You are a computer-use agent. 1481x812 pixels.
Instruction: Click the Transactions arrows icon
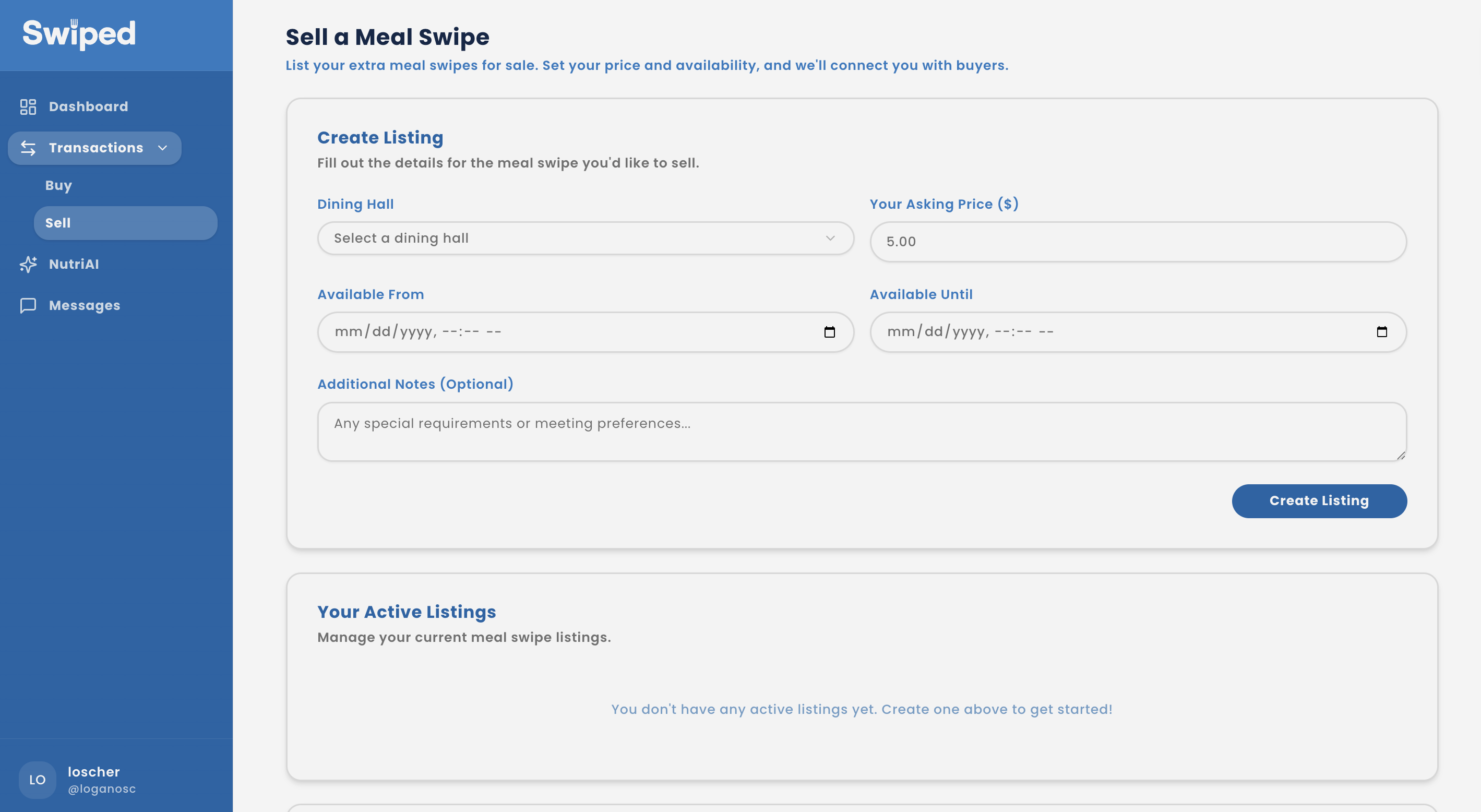[28, 148]
